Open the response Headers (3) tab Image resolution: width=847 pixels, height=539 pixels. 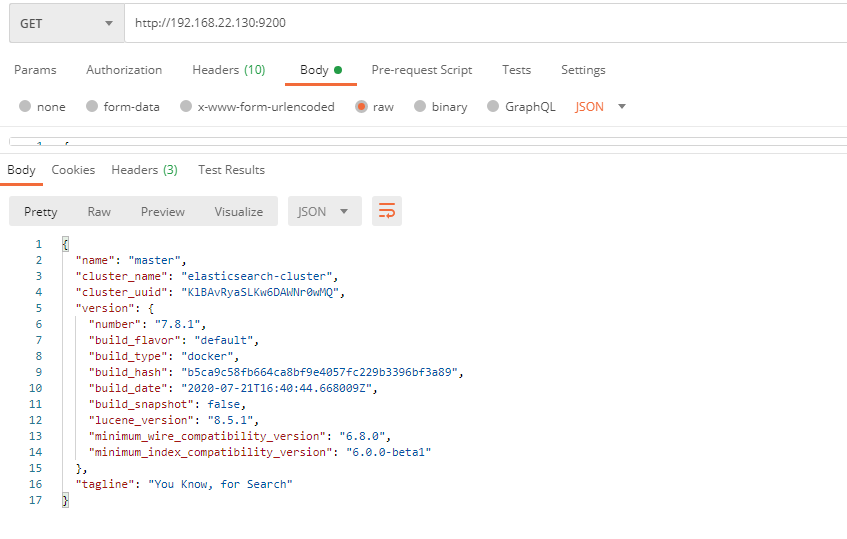pos(144,170)
